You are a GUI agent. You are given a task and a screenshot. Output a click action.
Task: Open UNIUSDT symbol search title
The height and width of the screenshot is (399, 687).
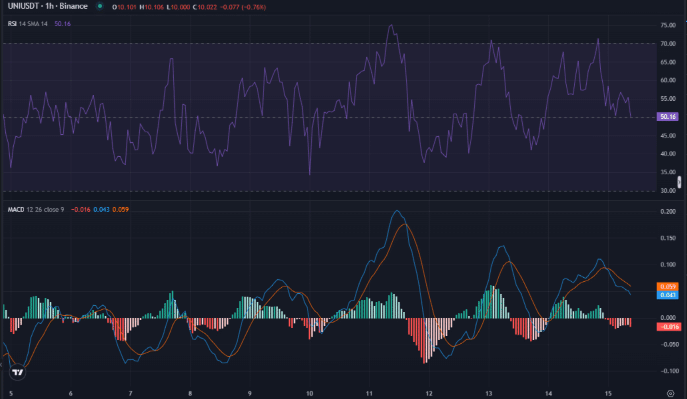(x=47, y=7)
